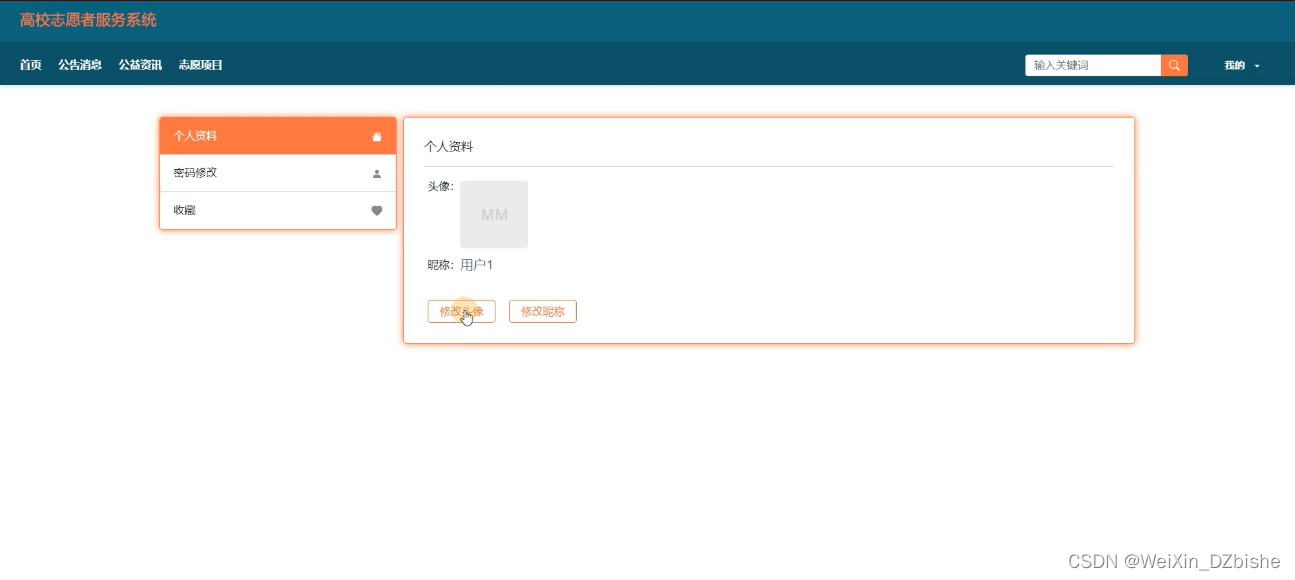Click the 修改昵称 button
The image size is (1295, 580).
(543, 311)
